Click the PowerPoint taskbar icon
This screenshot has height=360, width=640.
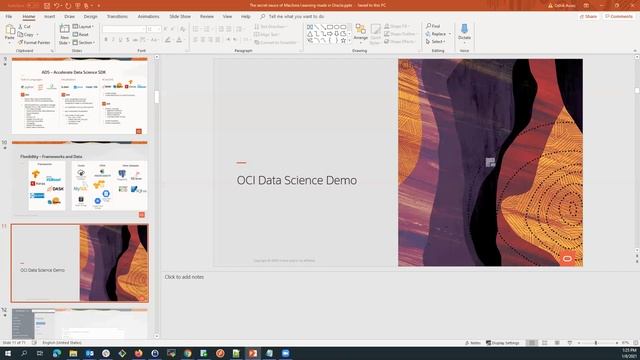[x=253, y=353]
